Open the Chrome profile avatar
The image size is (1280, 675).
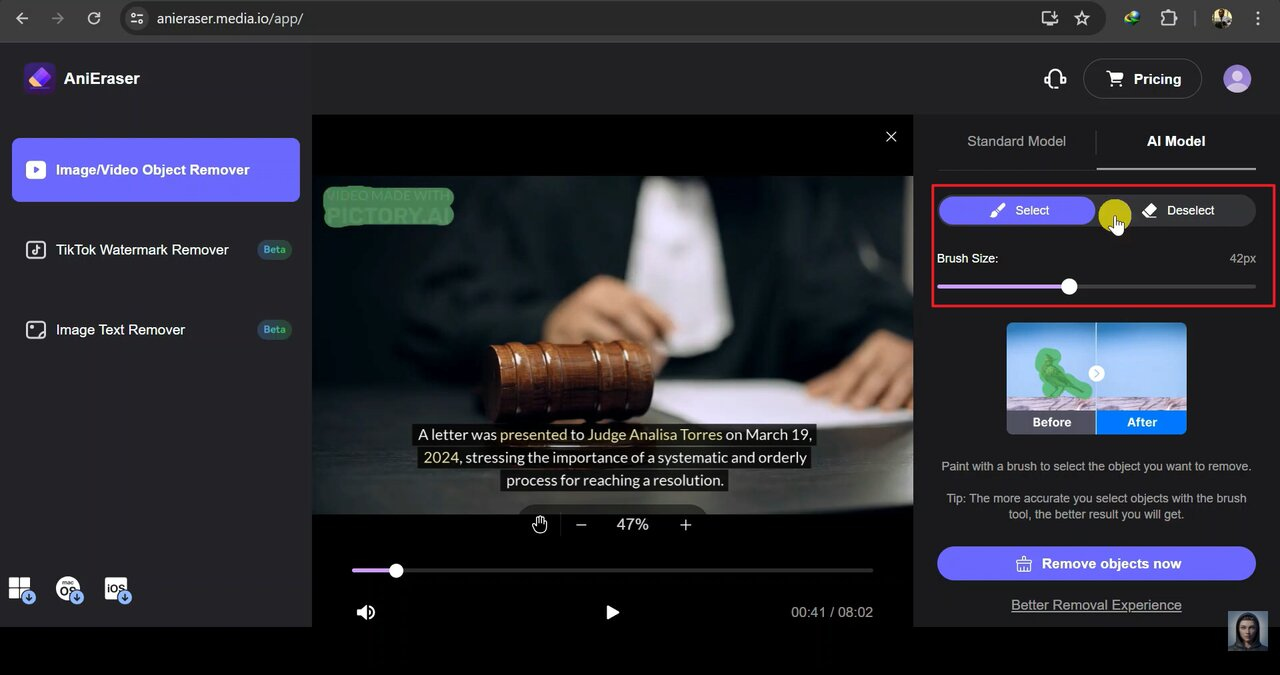[1222, 18]
